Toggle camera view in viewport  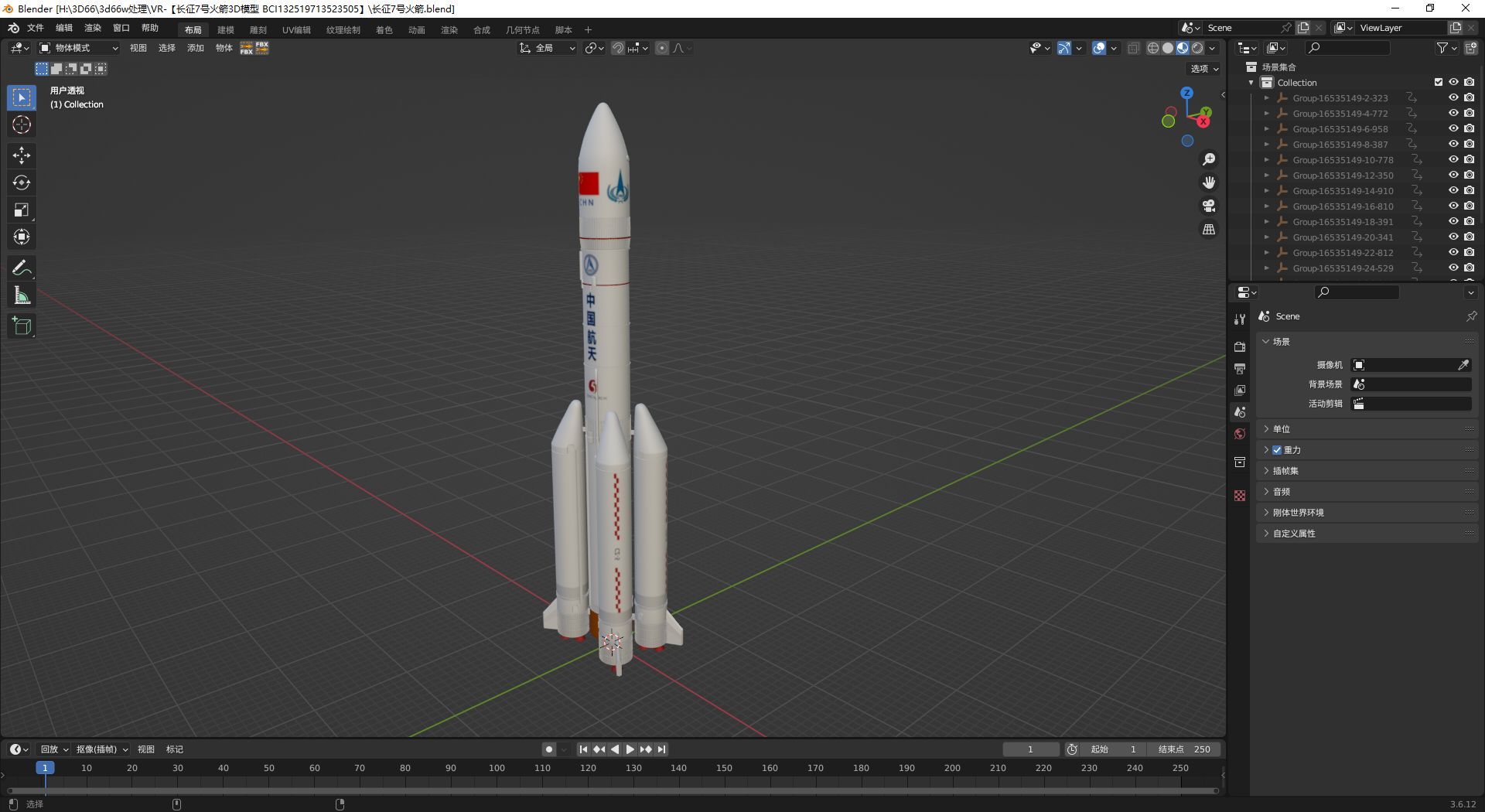(x=1209, y=206)
